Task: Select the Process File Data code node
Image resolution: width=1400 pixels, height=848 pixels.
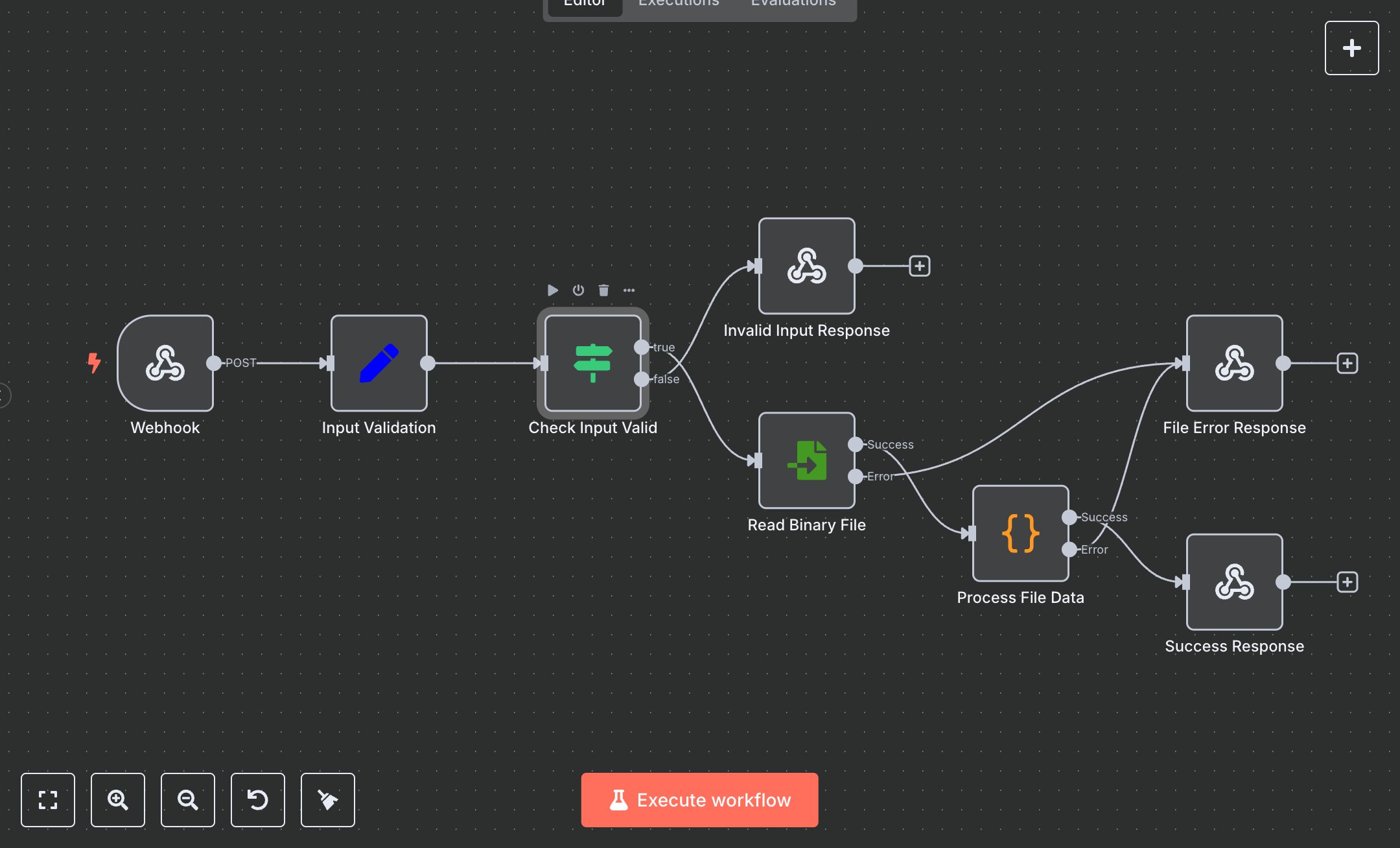Action: coord(1020,533)
